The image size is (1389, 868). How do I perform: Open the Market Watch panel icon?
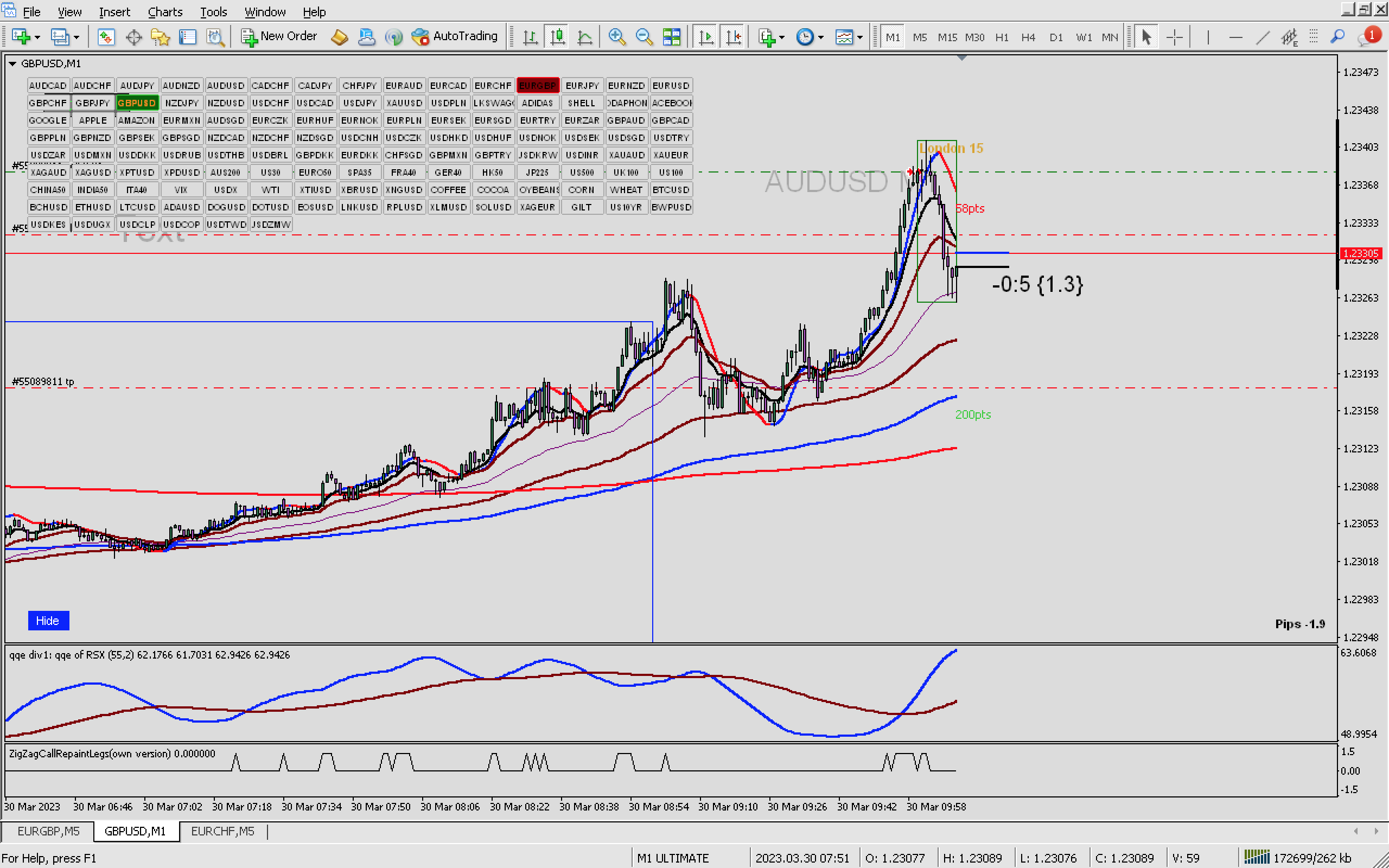pos(106,37)
